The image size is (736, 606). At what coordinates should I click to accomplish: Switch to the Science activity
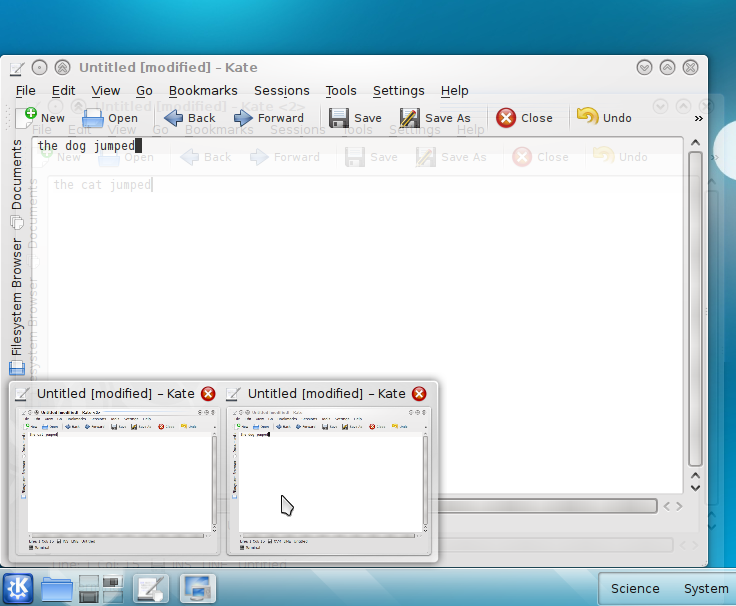(x=635, y=589)
